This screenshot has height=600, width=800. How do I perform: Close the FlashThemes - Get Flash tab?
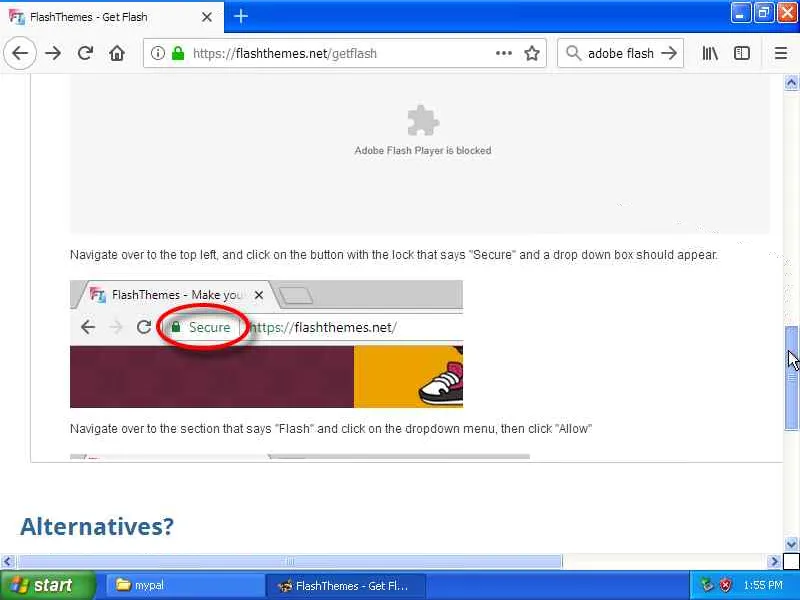207,17
